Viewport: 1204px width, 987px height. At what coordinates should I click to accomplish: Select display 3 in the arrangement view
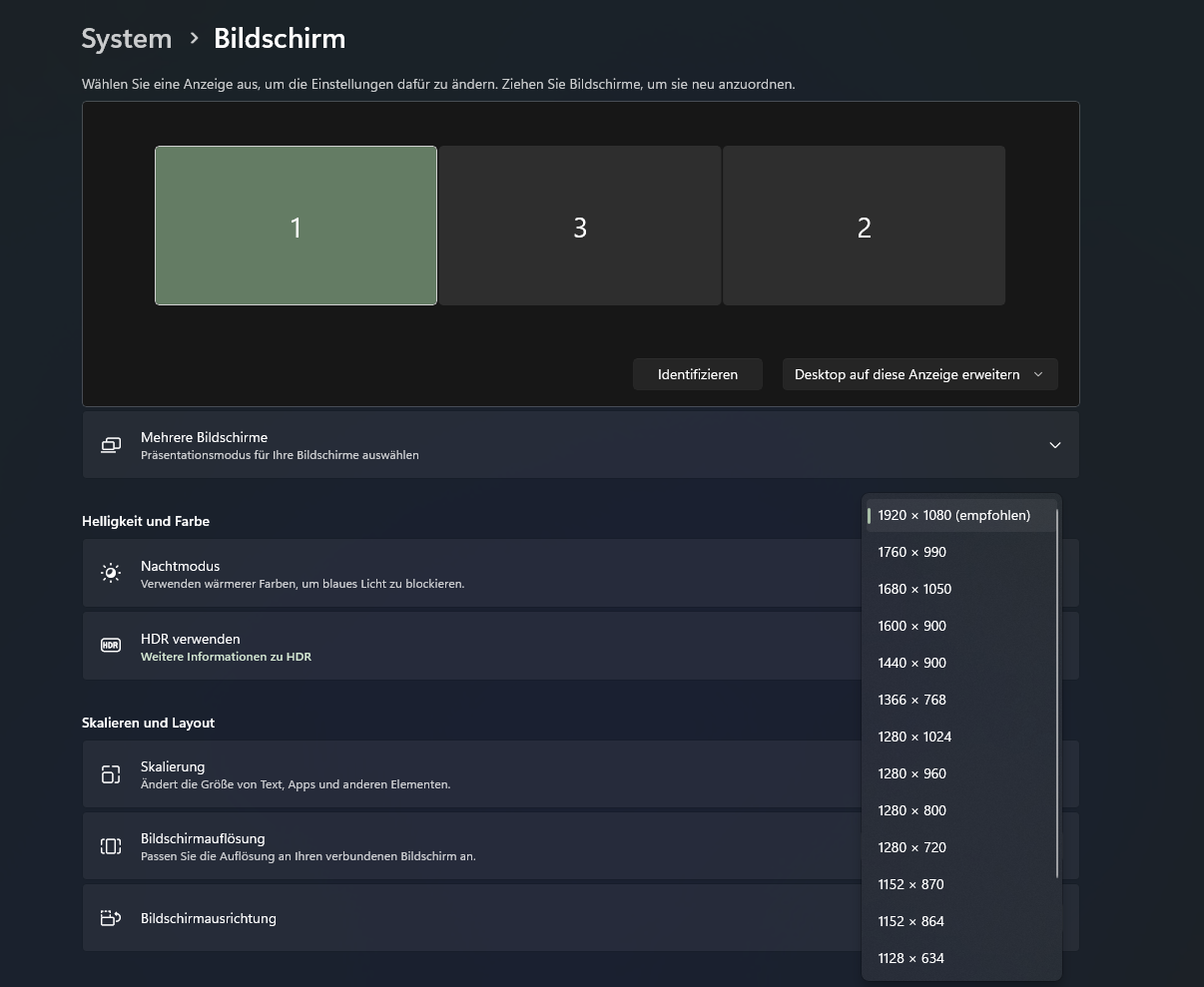click(579, 226)
